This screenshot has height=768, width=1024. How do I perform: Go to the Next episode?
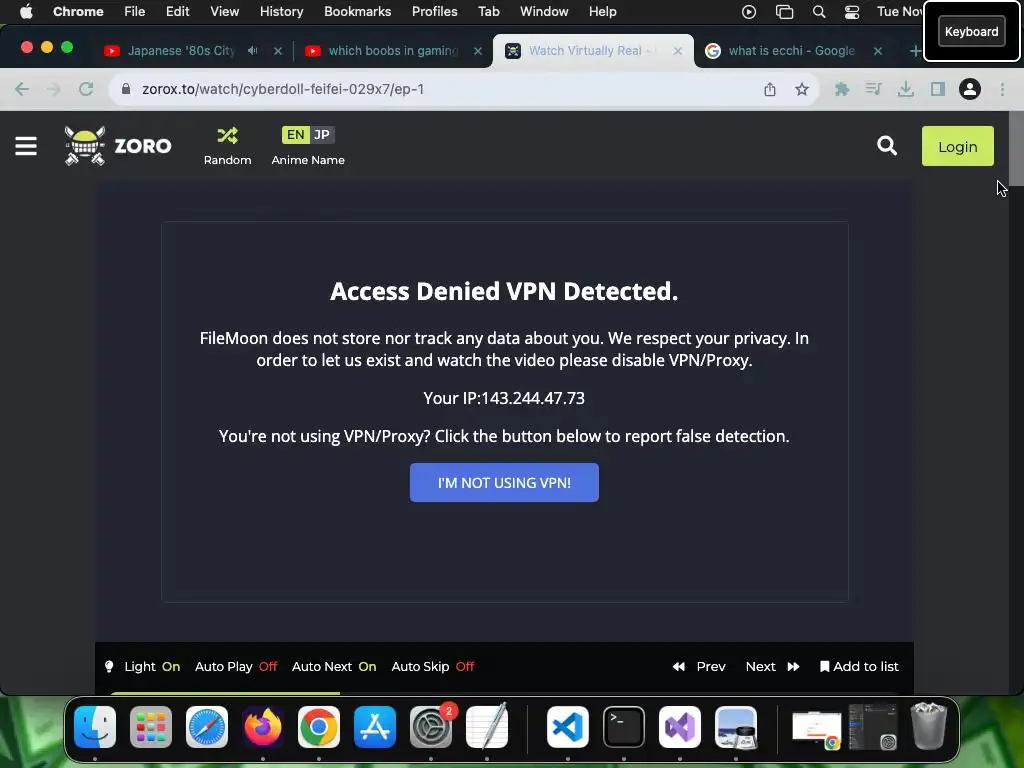click(x=772, y=667)
